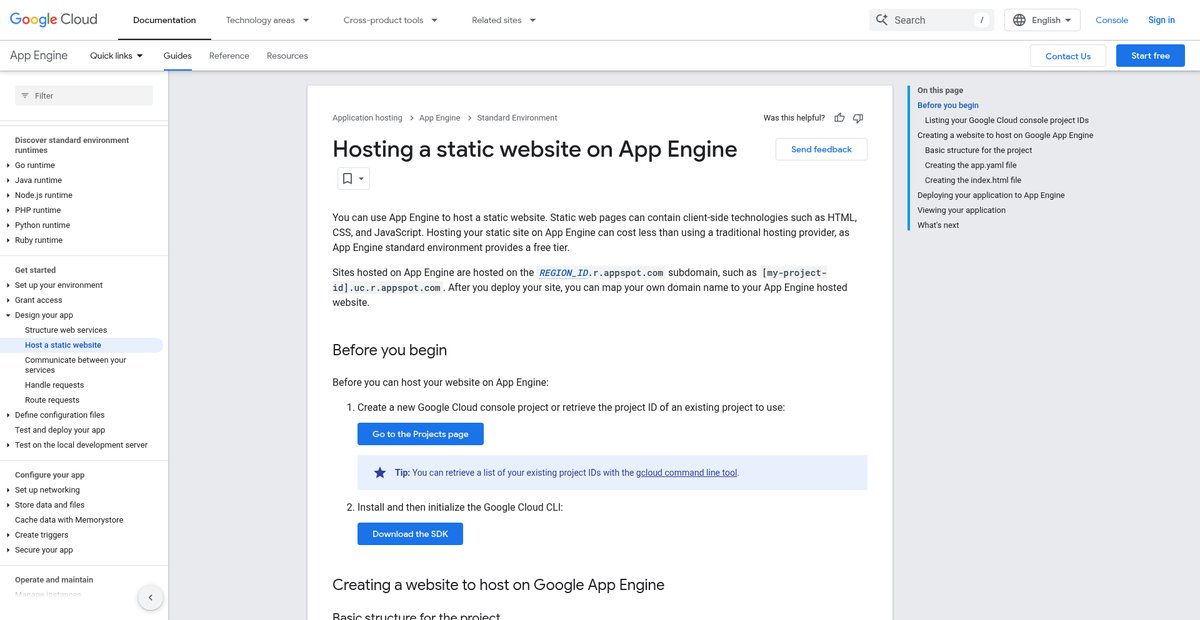Expand Store data and files
Image resolution: width=1200 pixels, height=620 pixels.
coord(9,505)
